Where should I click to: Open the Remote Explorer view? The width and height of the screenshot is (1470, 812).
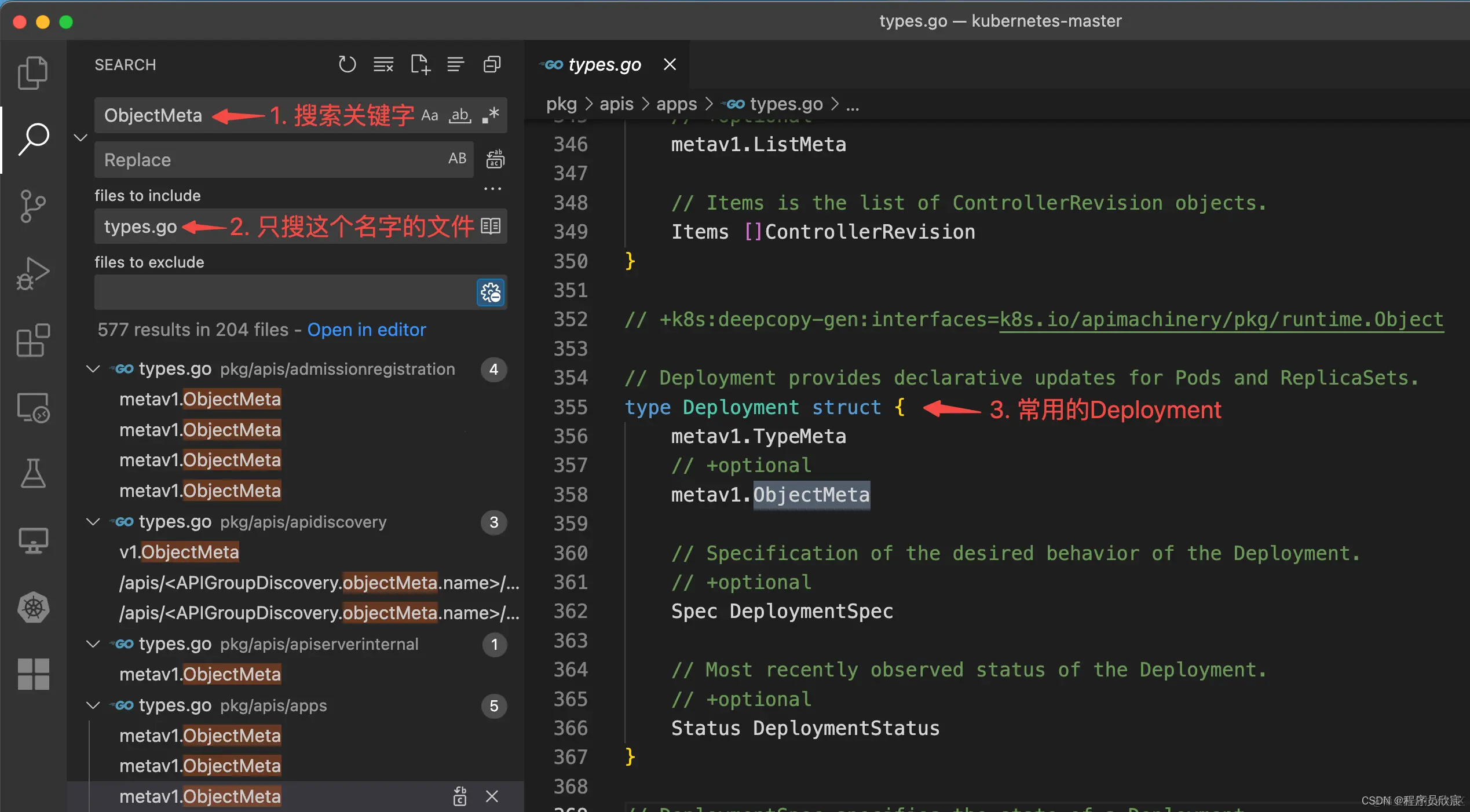coord(33,408)
